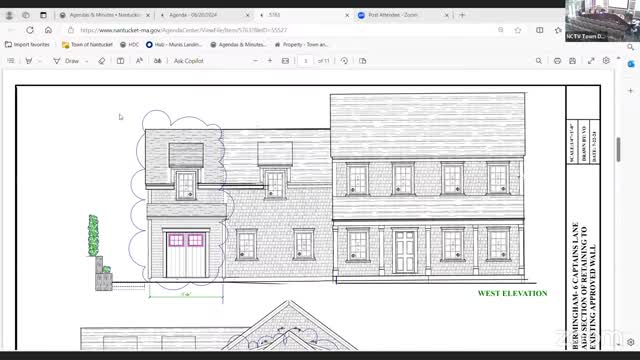The image size is (640, 360).
Task: Close the Agenda 08/20/2024 tab
Action: [247, 15]
